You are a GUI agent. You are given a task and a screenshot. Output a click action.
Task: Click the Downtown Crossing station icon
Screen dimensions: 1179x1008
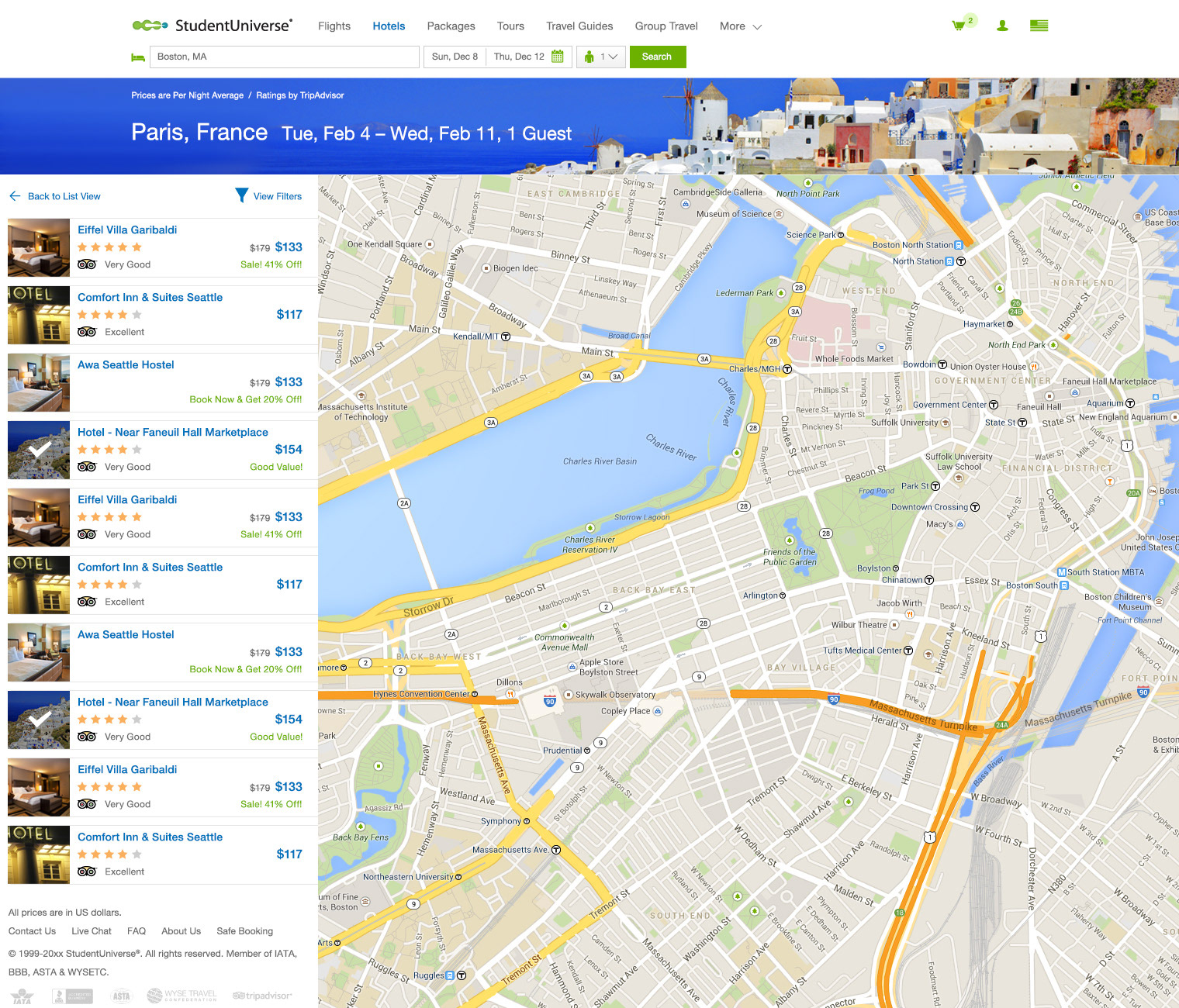[x=975, y=507]
